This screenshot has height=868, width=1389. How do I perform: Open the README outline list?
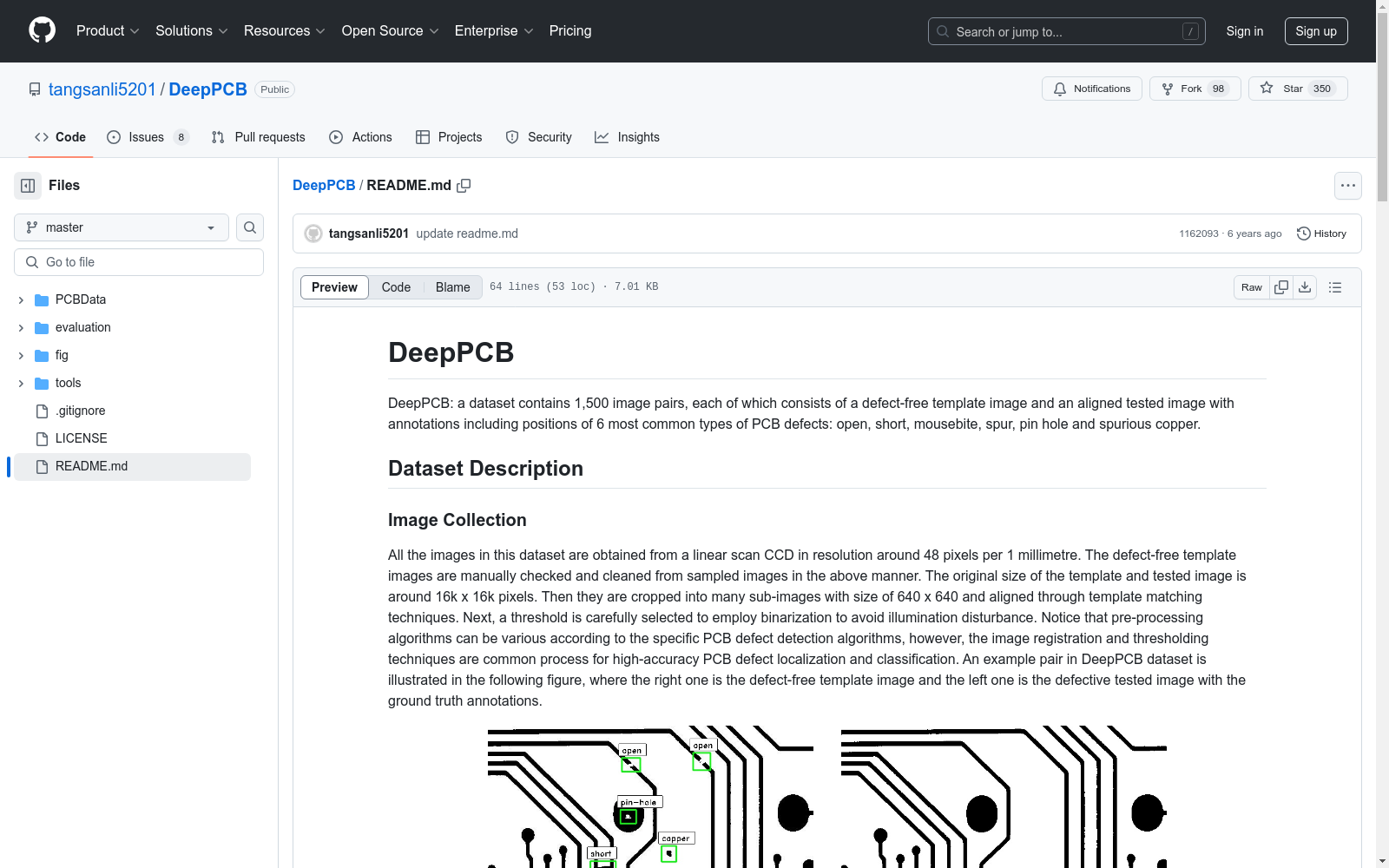pos(1335,287)
